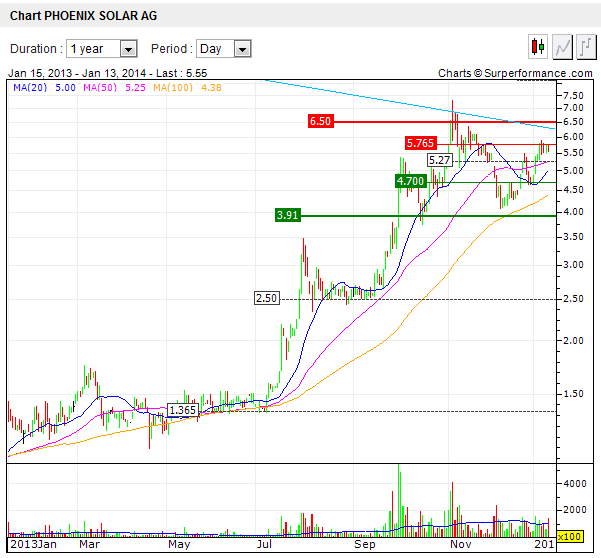The width and height of the screenshot is (601, 558).
Task: Open the Period dropdown arrow
Action: [x=243, y=49]
